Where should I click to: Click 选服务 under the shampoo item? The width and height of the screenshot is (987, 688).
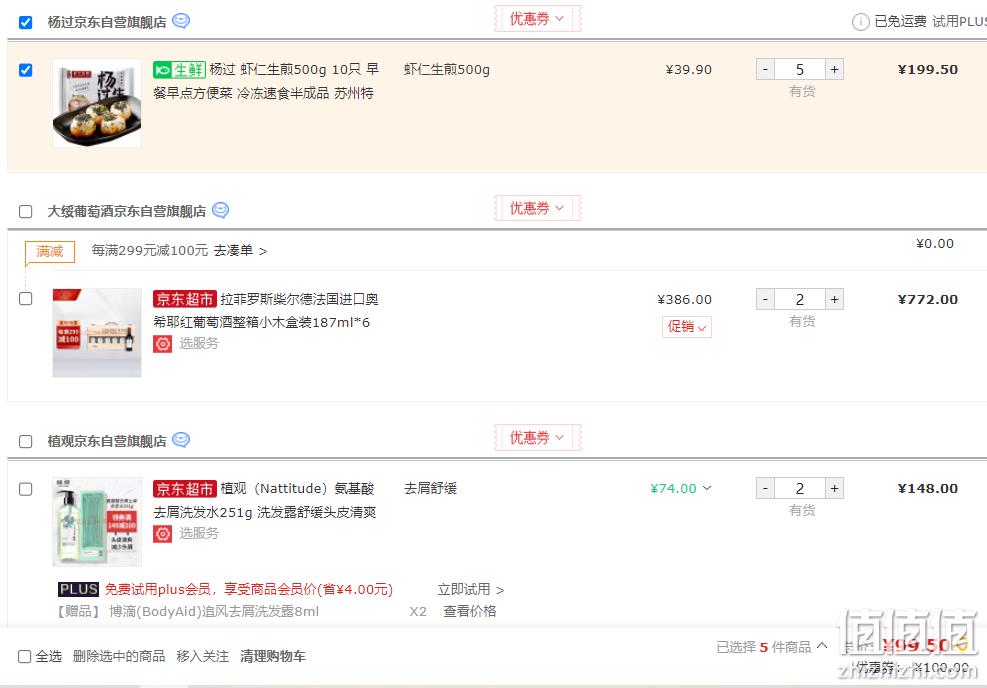(x=199, y=533)
